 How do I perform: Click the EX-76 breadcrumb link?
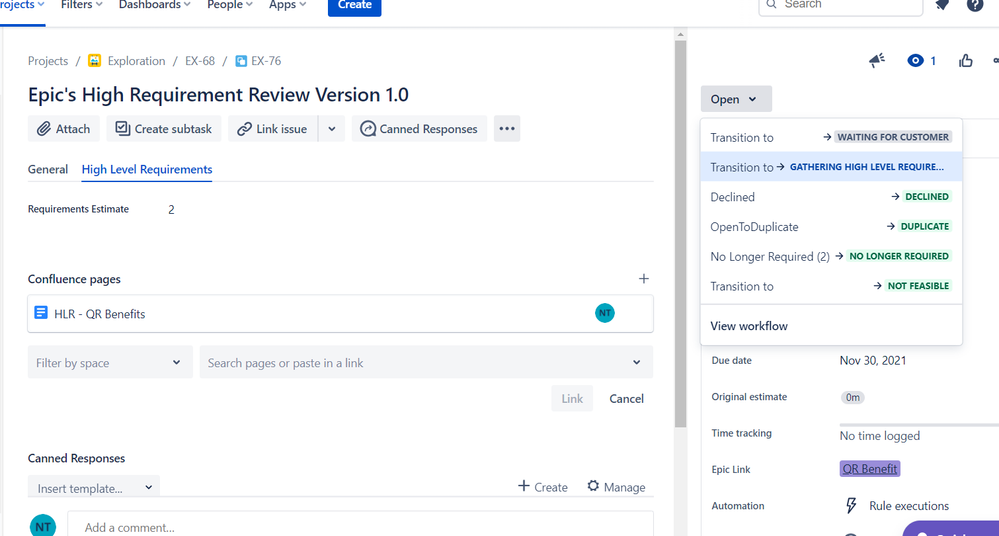tap(266, 61)
